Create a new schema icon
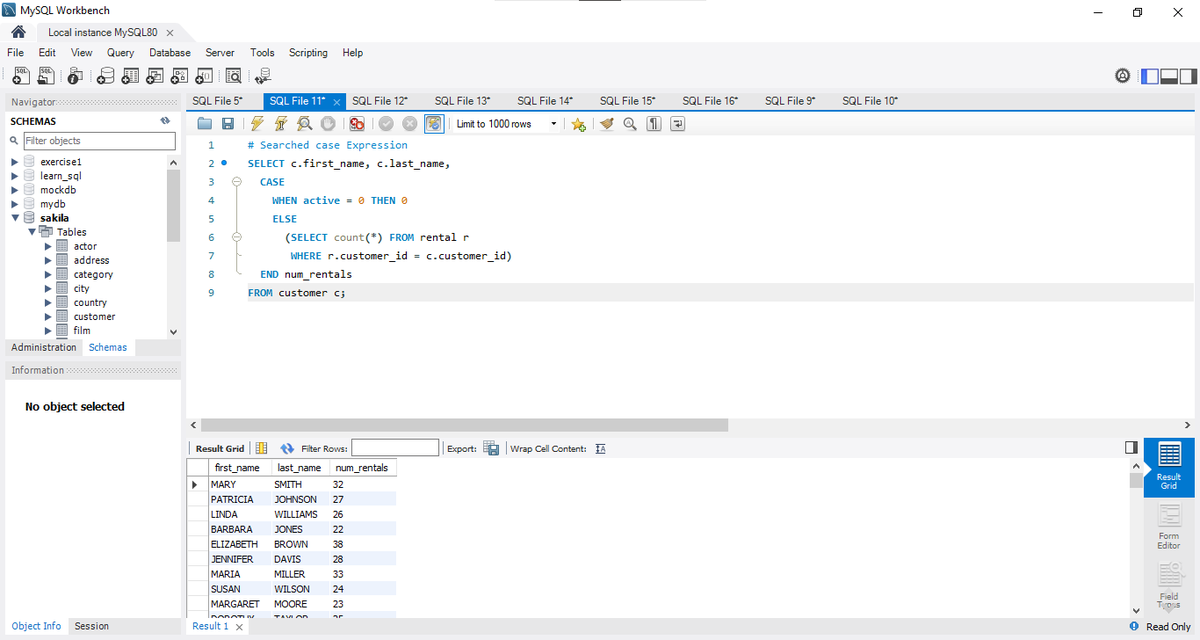The width and height of the screenshot is (1200, 640). (x=108, y=76)
